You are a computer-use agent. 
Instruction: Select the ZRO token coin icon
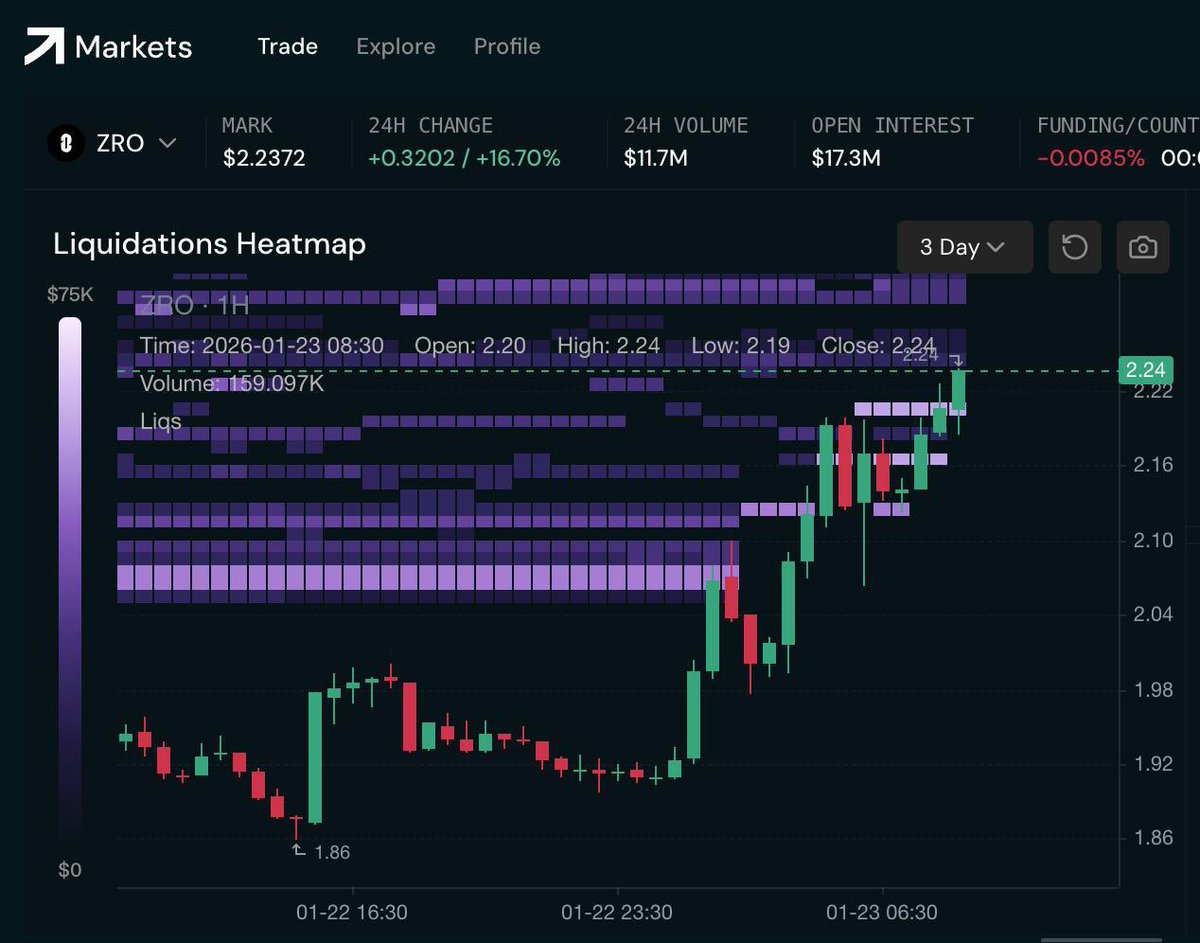pos(64,143)
